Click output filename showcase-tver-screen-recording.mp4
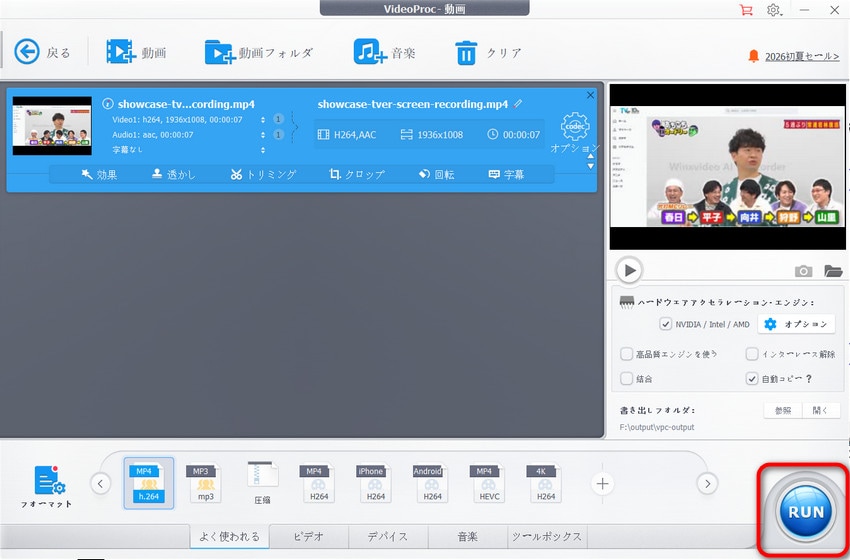This screenshot has width=850, height=560. pyautogui.click(x=413, y=104)
